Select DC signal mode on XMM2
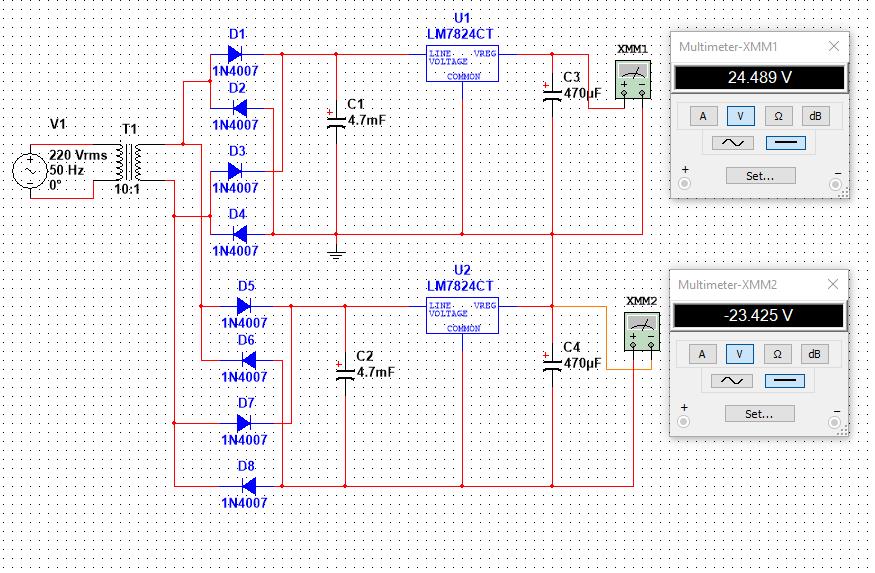875x573 pixels. coord(785,381)
